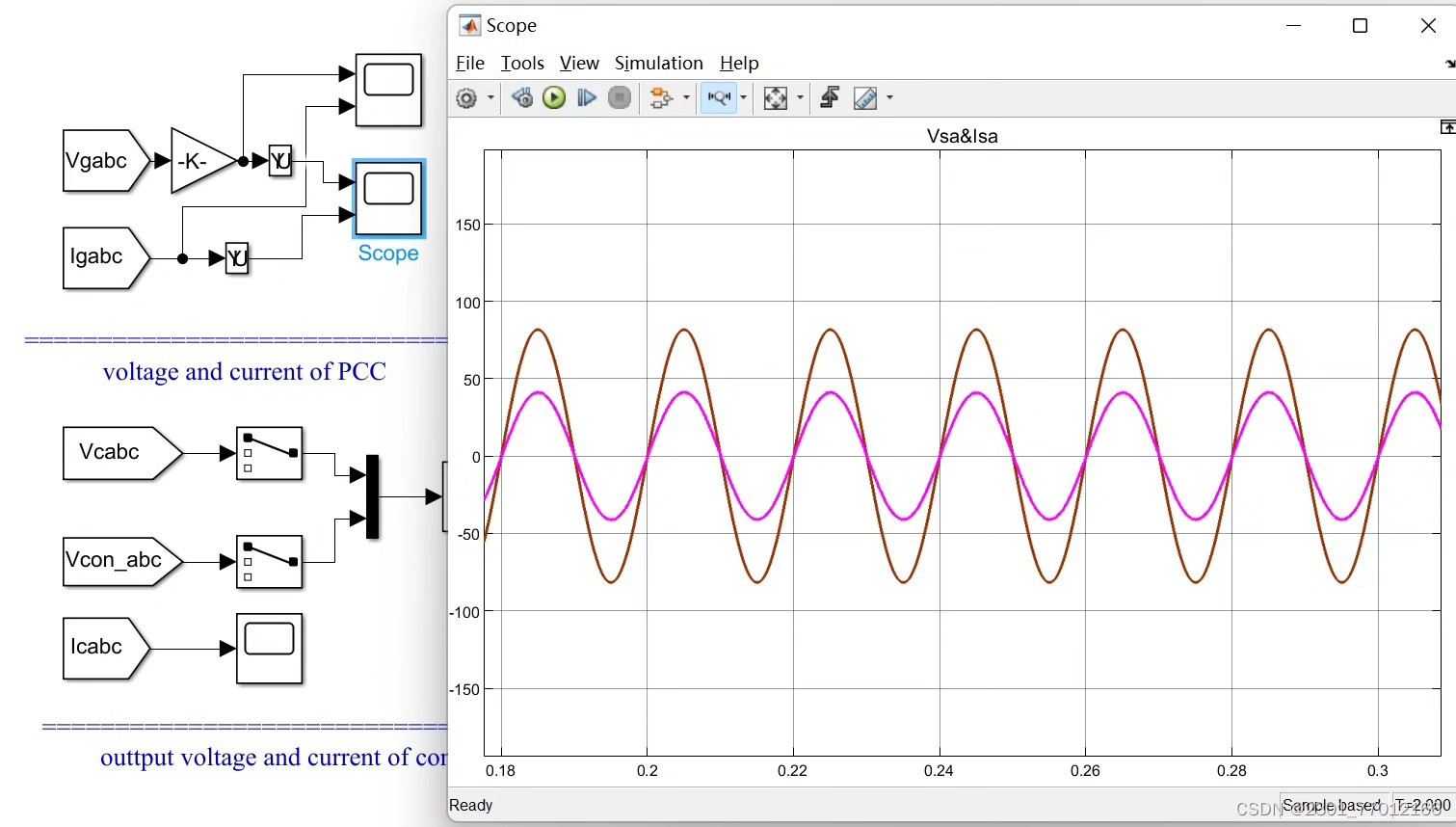Select the Vcon_abc From block
Viewport: 1456px width, 827px height.
pyautogui.click(x=122, y=562)
